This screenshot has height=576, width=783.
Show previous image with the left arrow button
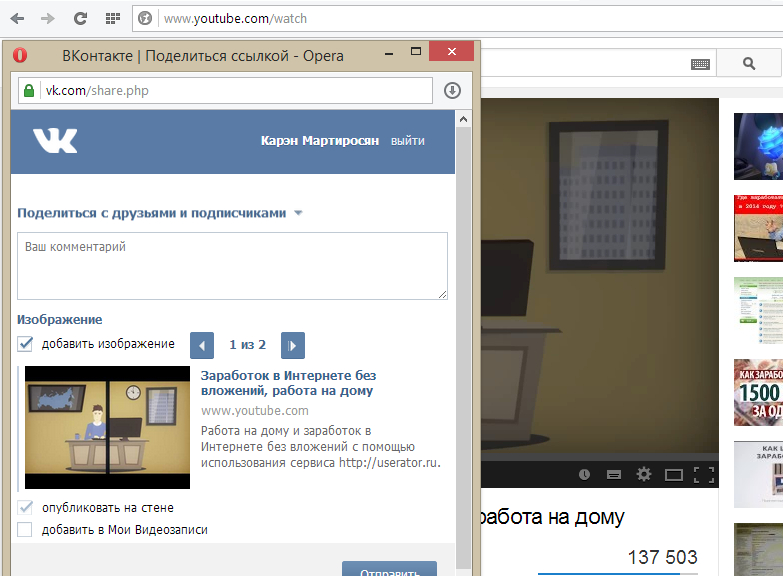click(202, 345)
